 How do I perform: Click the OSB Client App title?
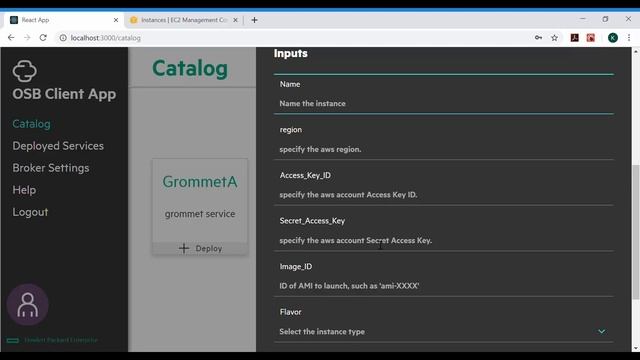(64, 94)
